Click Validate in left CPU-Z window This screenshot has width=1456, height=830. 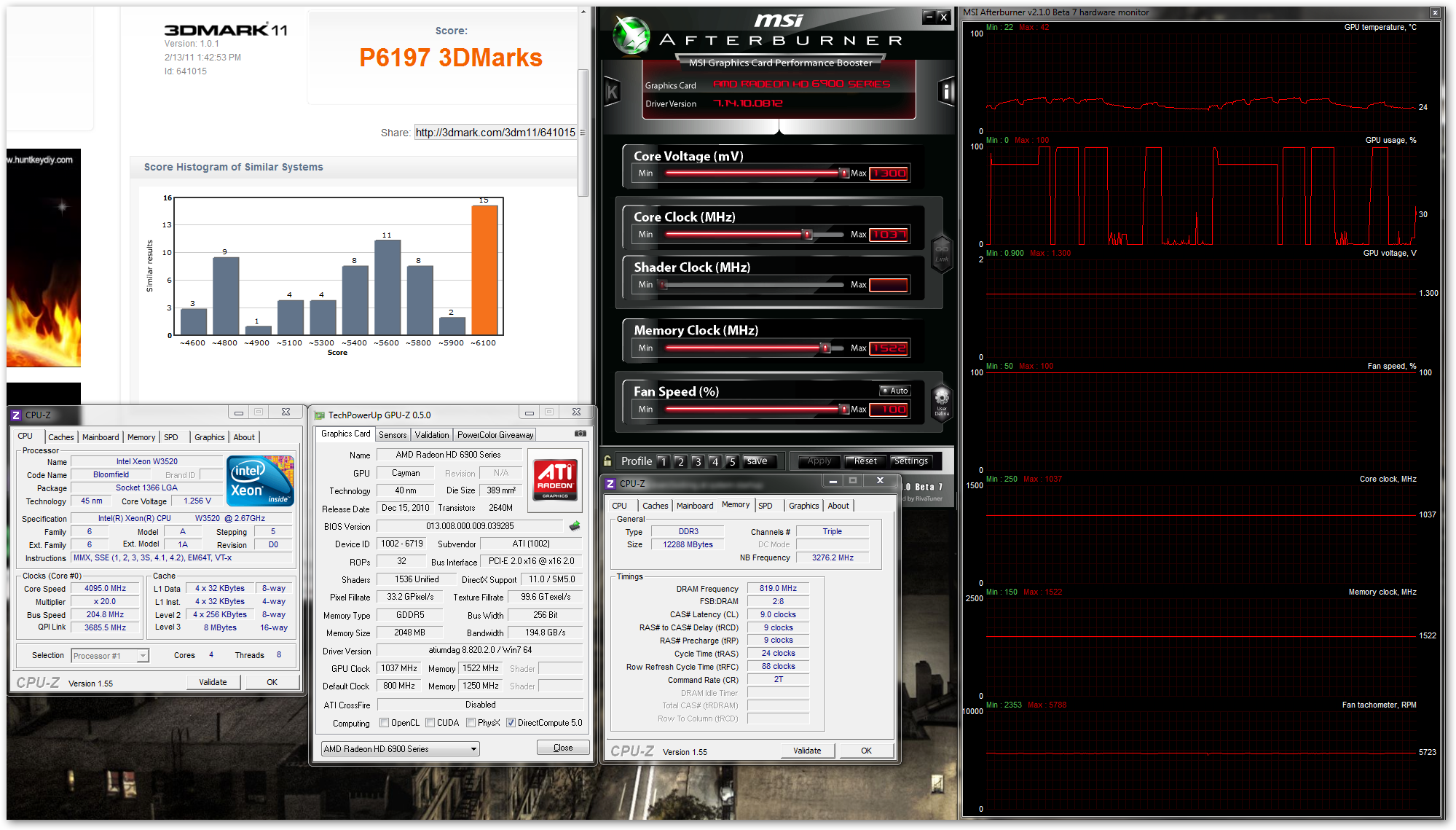pyautogui.click(x=213, y=682)
